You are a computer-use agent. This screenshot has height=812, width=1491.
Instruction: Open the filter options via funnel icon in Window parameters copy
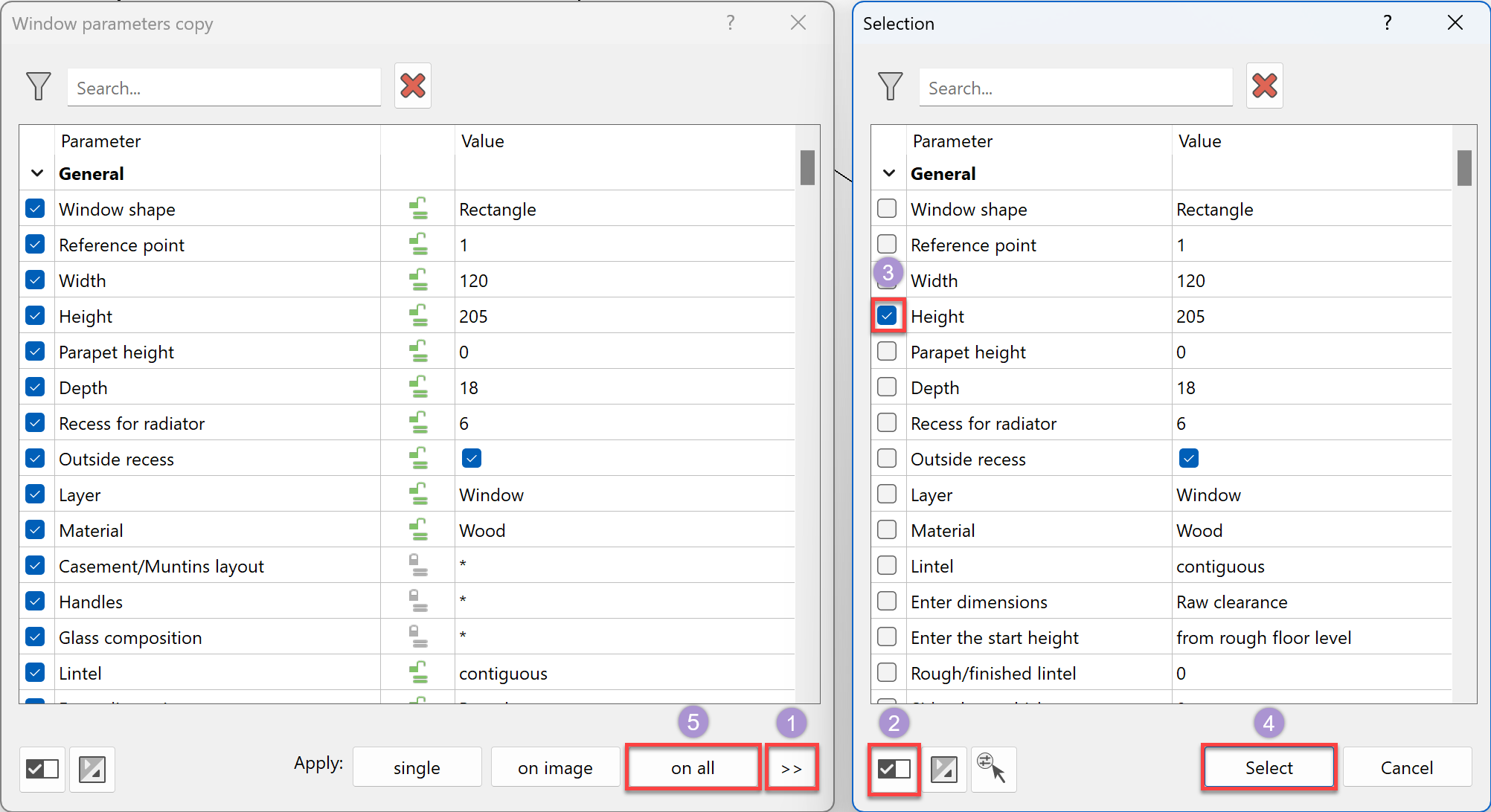[38, 86]
